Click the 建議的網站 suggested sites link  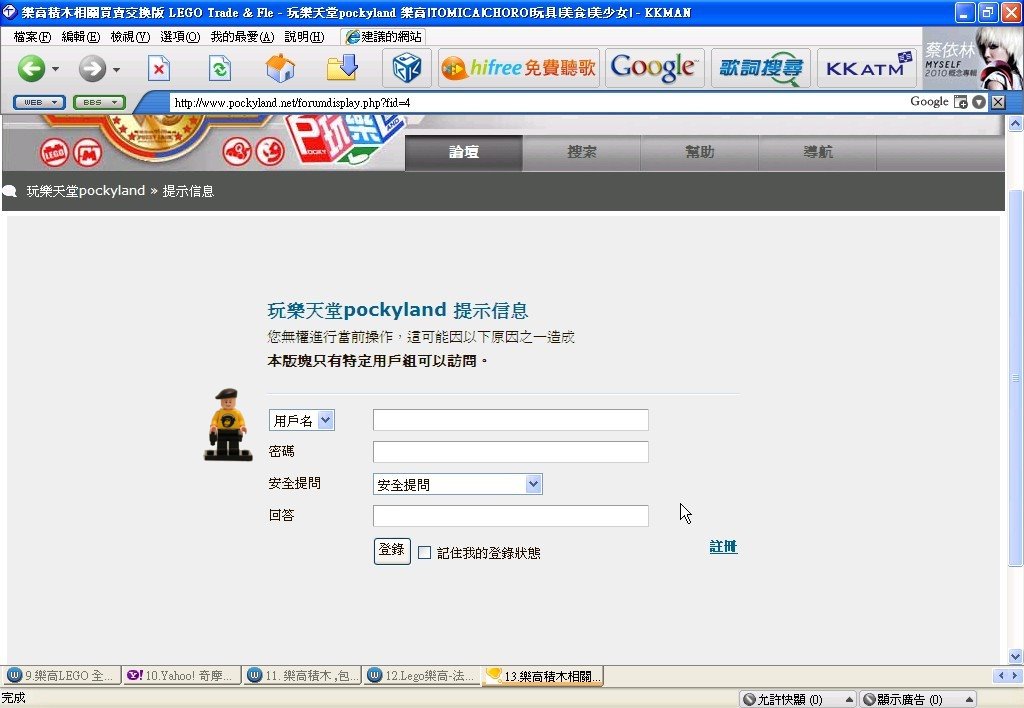383,37
